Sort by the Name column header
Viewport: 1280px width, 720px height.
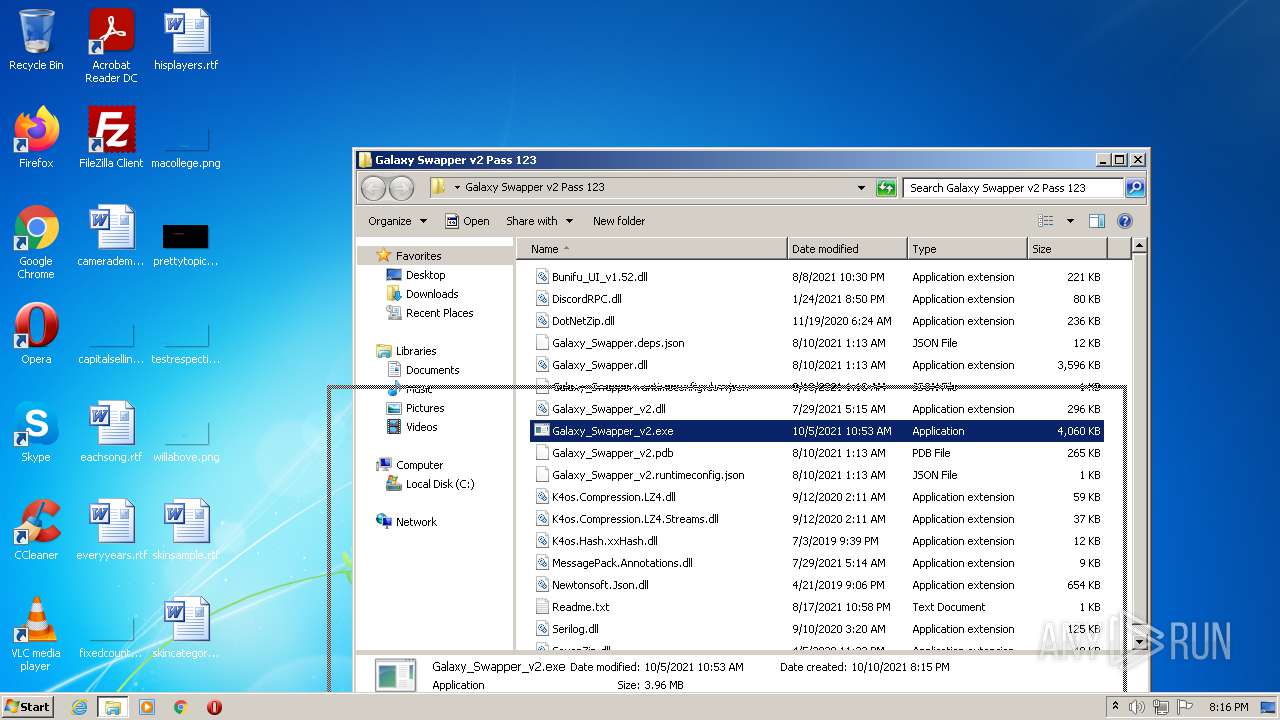tap(652, 249)
